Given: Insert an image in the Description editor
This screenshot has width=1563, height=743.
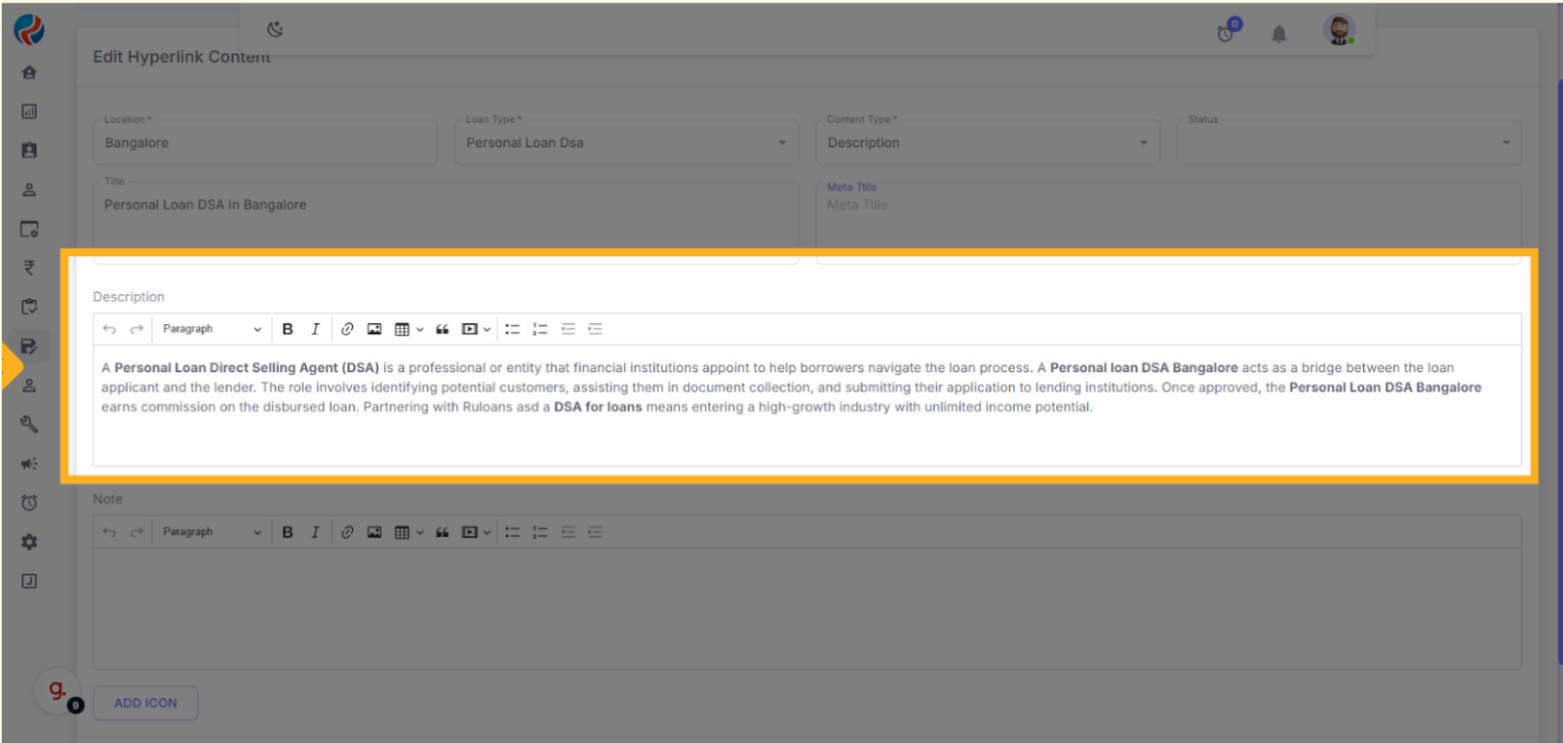Looking at the screenshot, I should (x=374, y=329).
